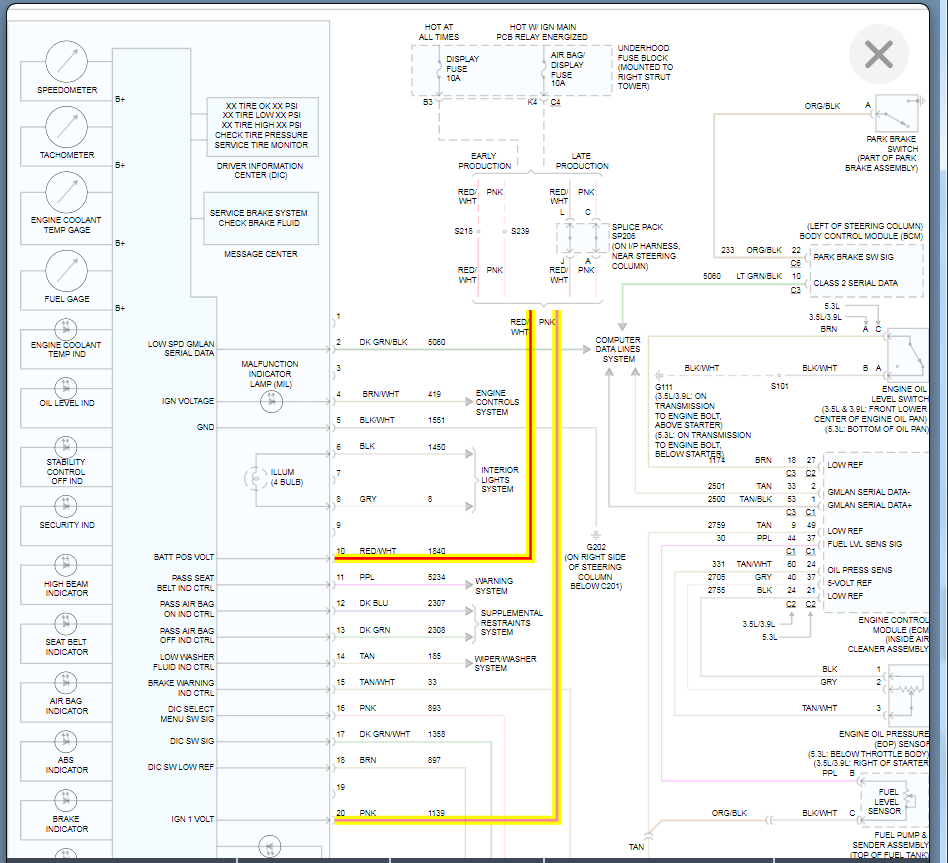Click the Service Brake System message box

[x=261, y=218]
